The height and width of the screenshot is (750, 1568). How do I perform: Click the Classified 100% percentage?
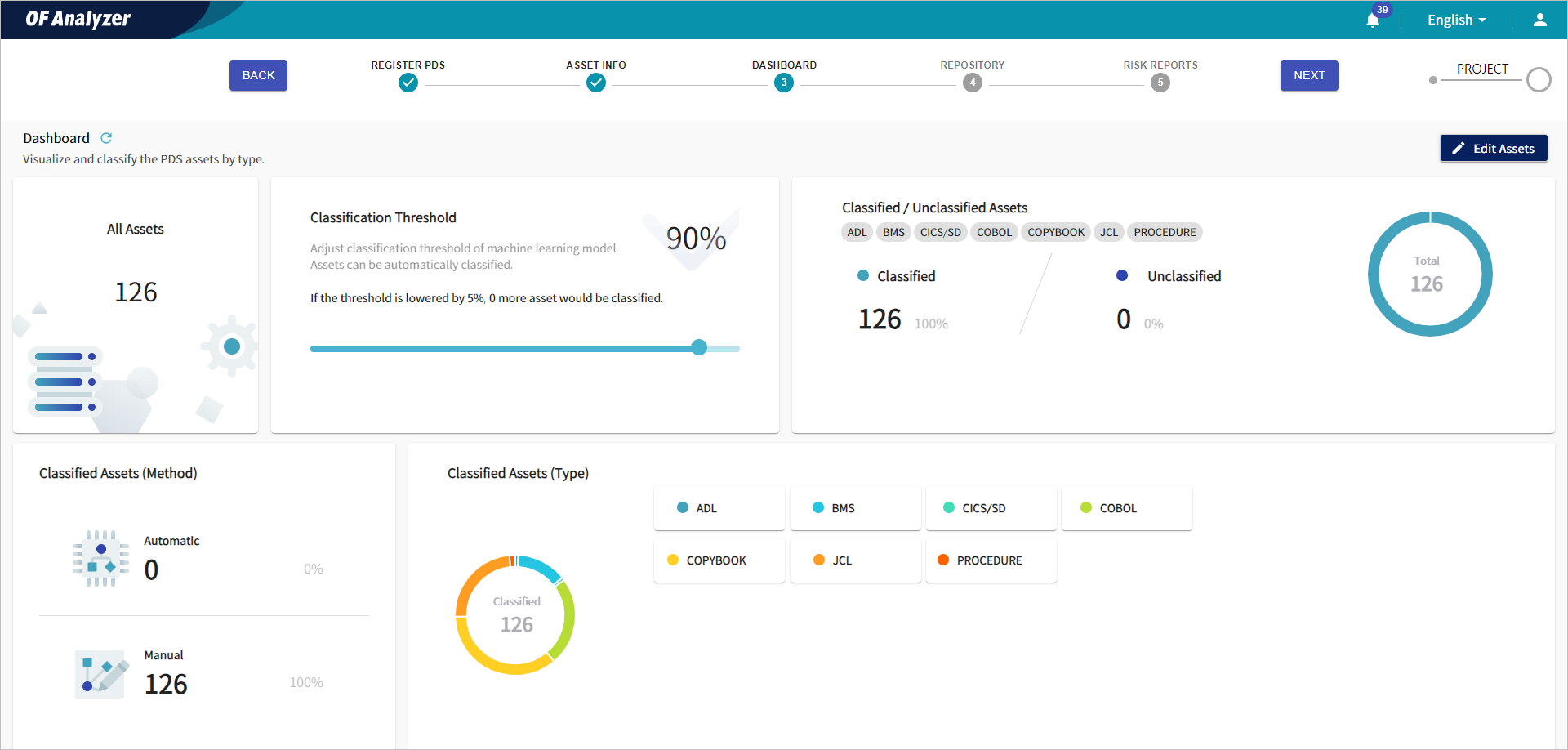[x=931, y=324]
